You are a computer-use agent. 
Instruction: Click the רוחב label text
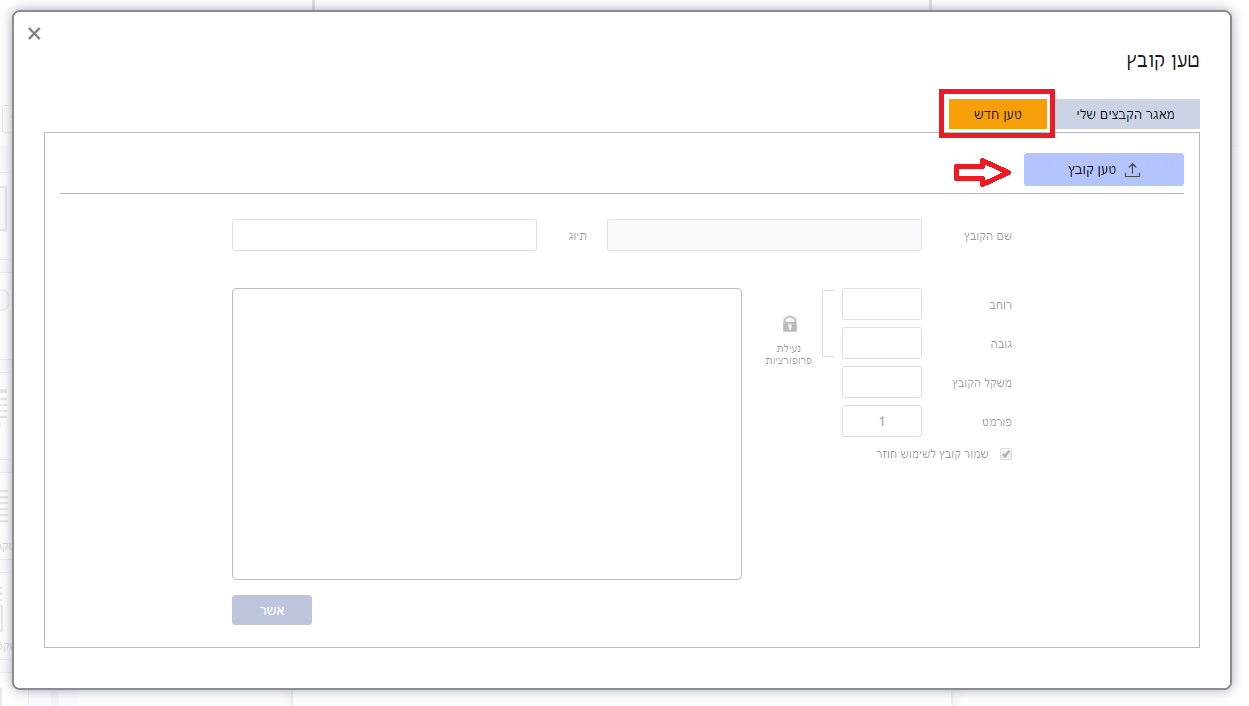(998, 305)
